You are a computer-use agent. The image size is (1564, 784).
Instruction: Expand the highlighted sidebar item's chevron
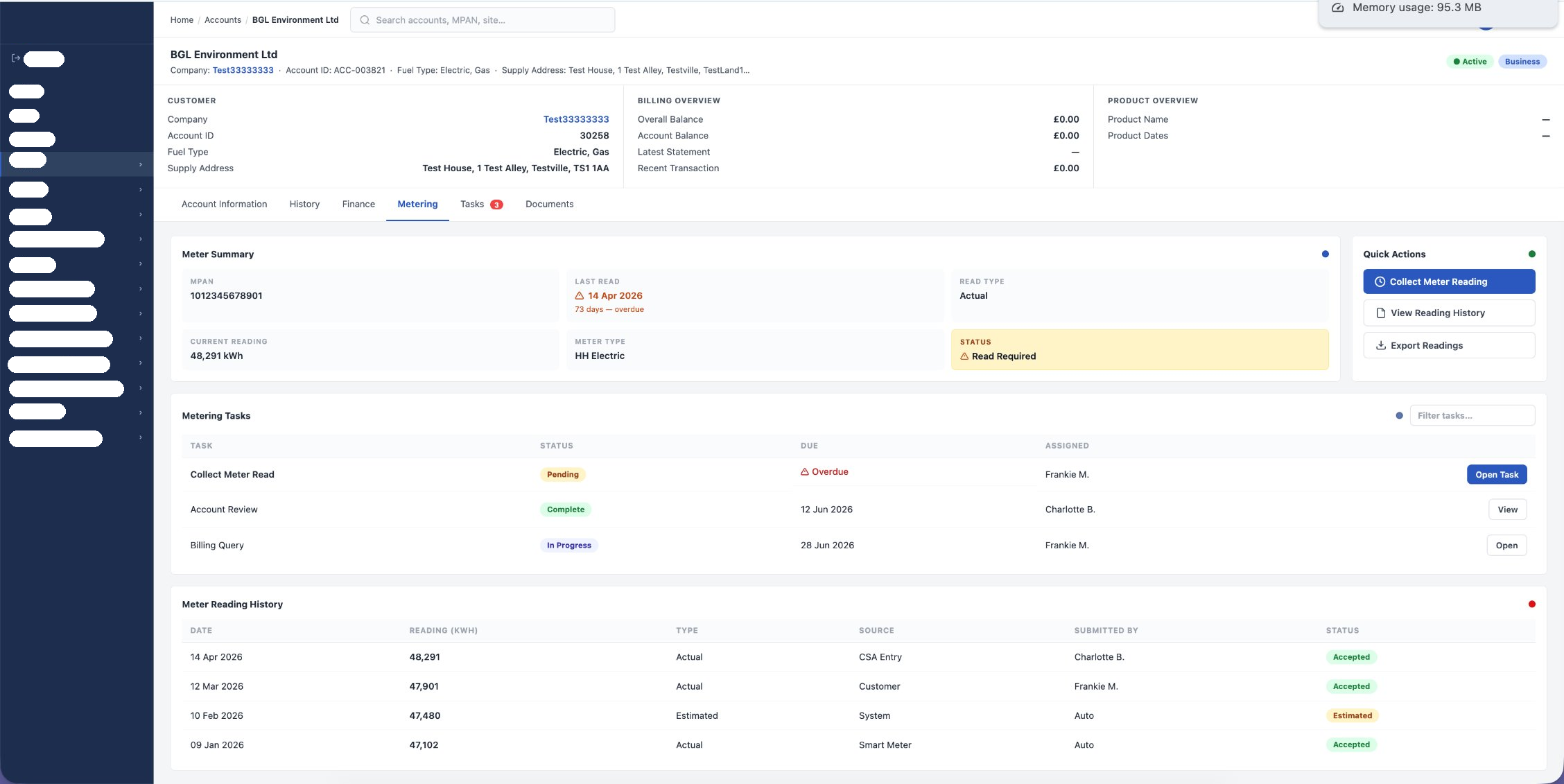pos(141,164)
